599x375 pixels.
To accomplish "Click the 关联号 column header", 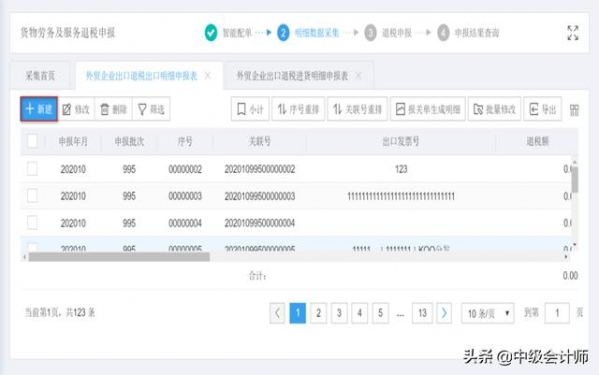I will pyautogui.click(x=259, y=142).
